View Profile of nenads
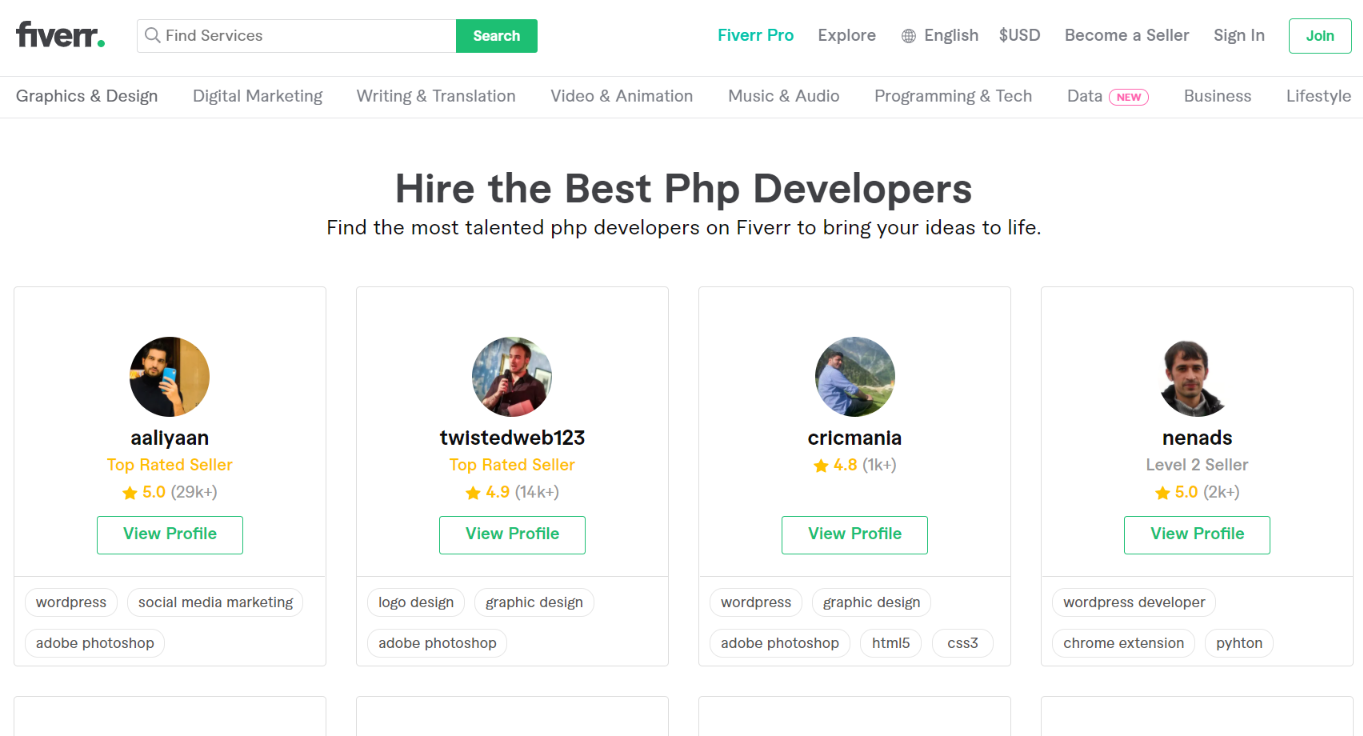Image resolution: width=1363 pixels, height=736 pixels. (1197, 535)
